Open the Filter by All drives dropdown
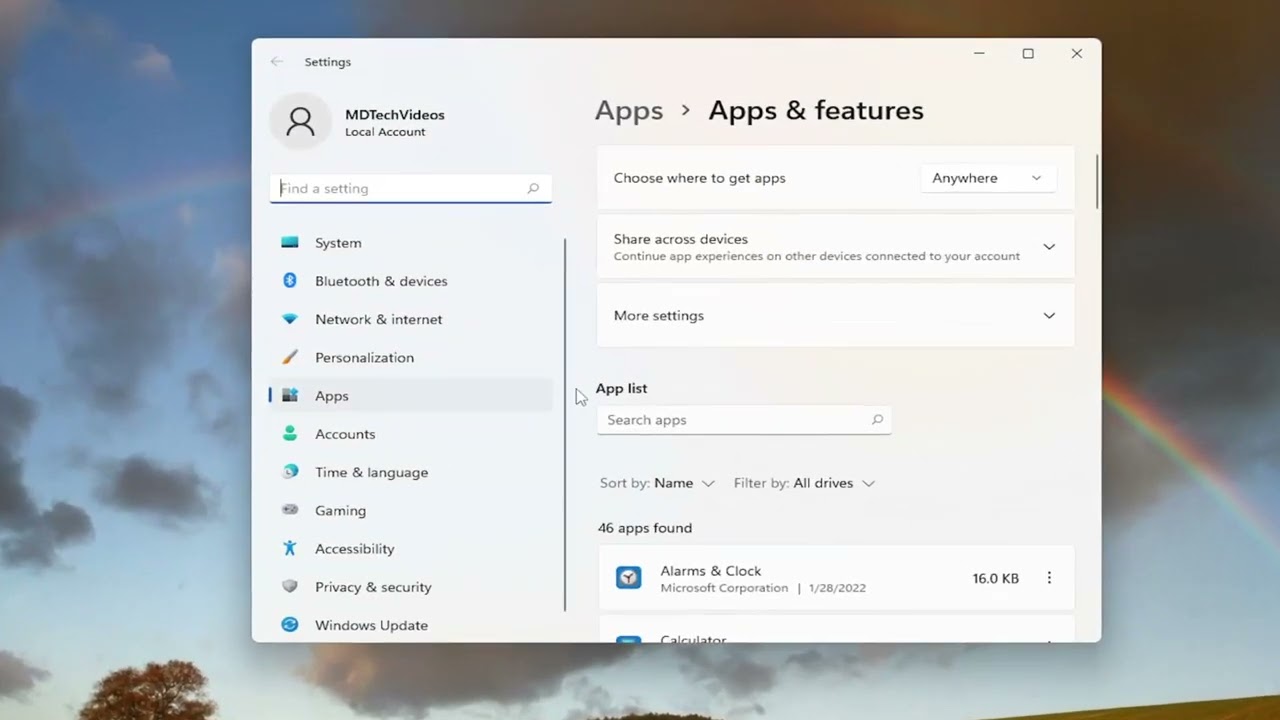This screenshot has height=720, width=1280. tap(804, 483)
